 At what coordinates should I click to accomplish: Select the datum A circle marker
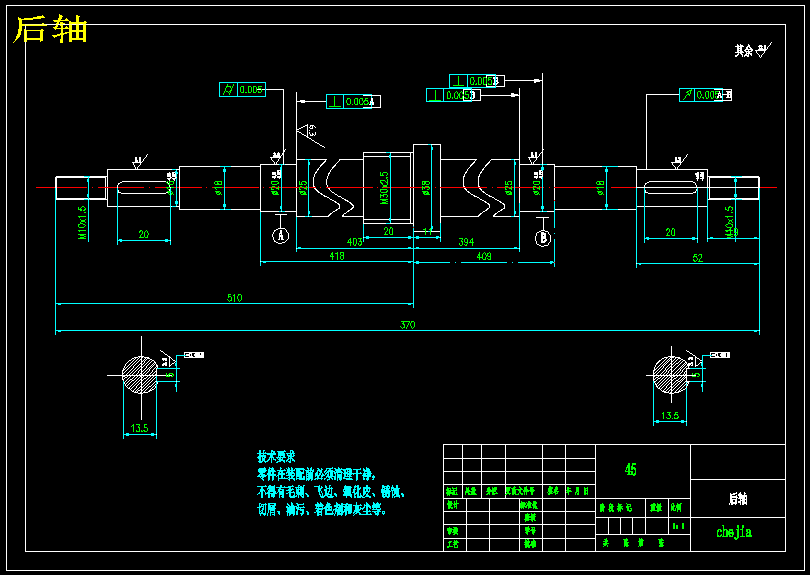coord(281,236)
